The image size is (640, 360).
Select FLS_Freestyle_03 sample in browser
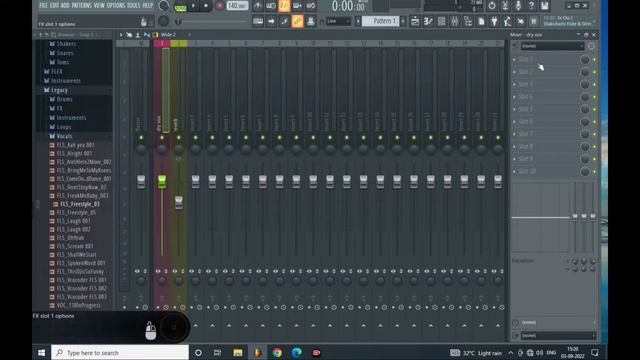80,204
